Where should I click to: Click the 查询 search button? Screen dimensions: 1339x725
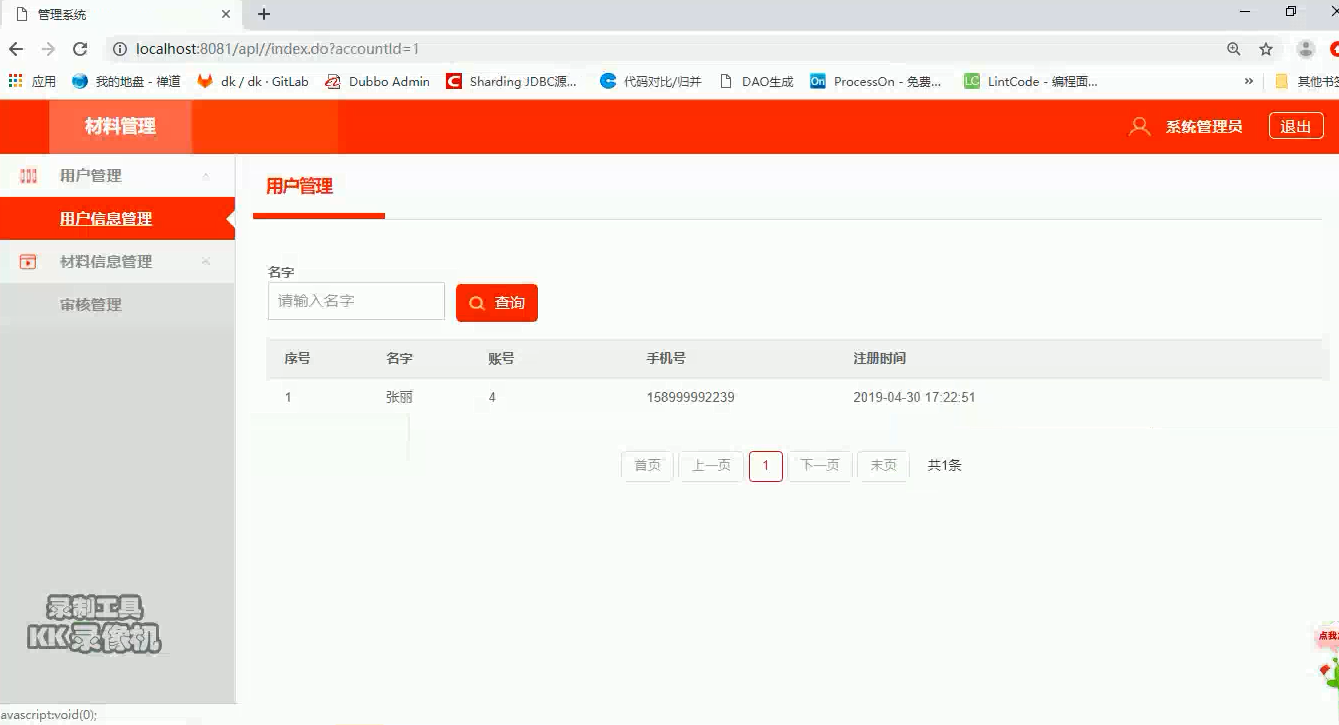(497, 303)
